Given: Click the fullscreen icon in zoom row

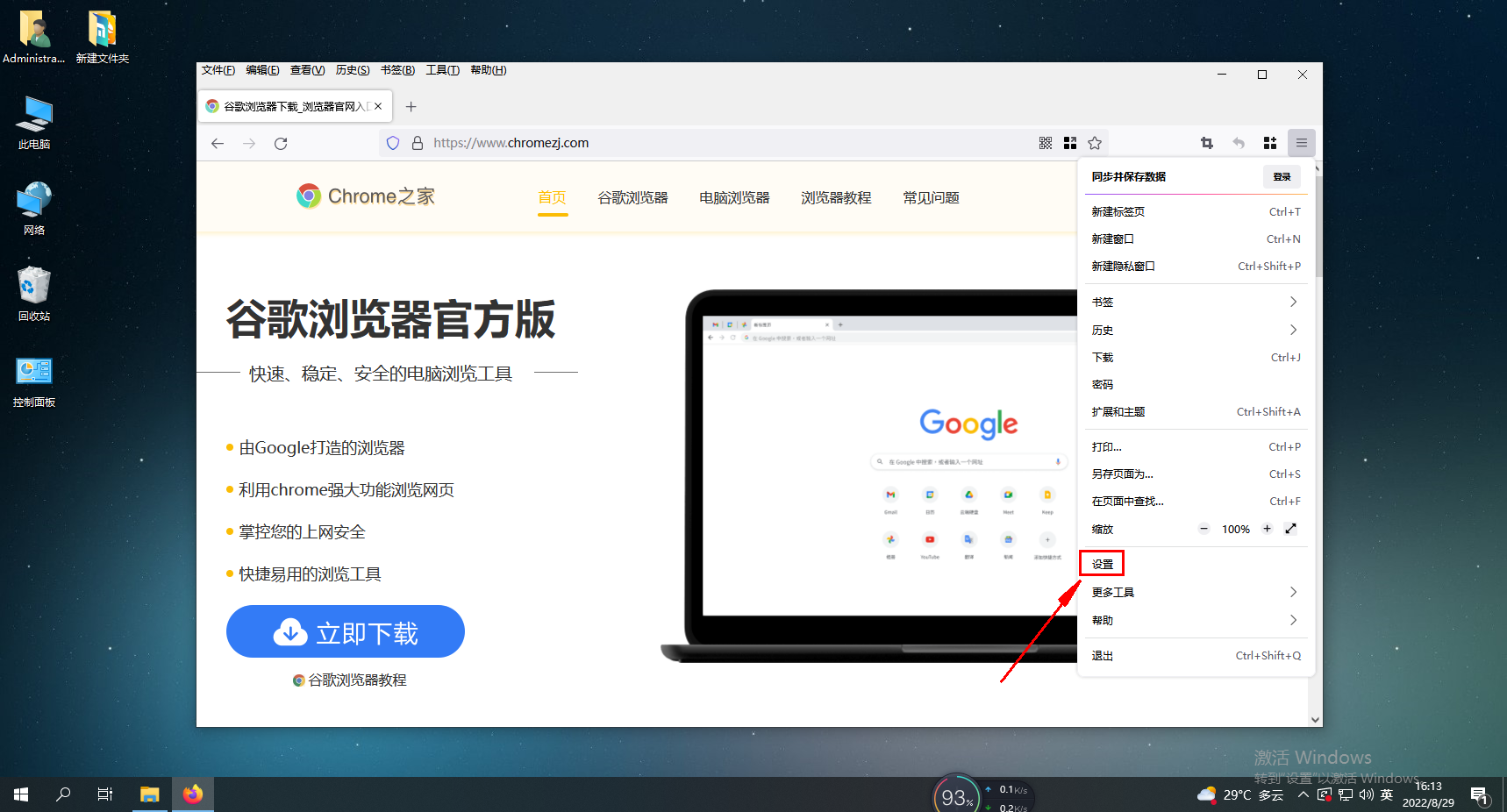Looking at the screenshot, I should 1291,529.
